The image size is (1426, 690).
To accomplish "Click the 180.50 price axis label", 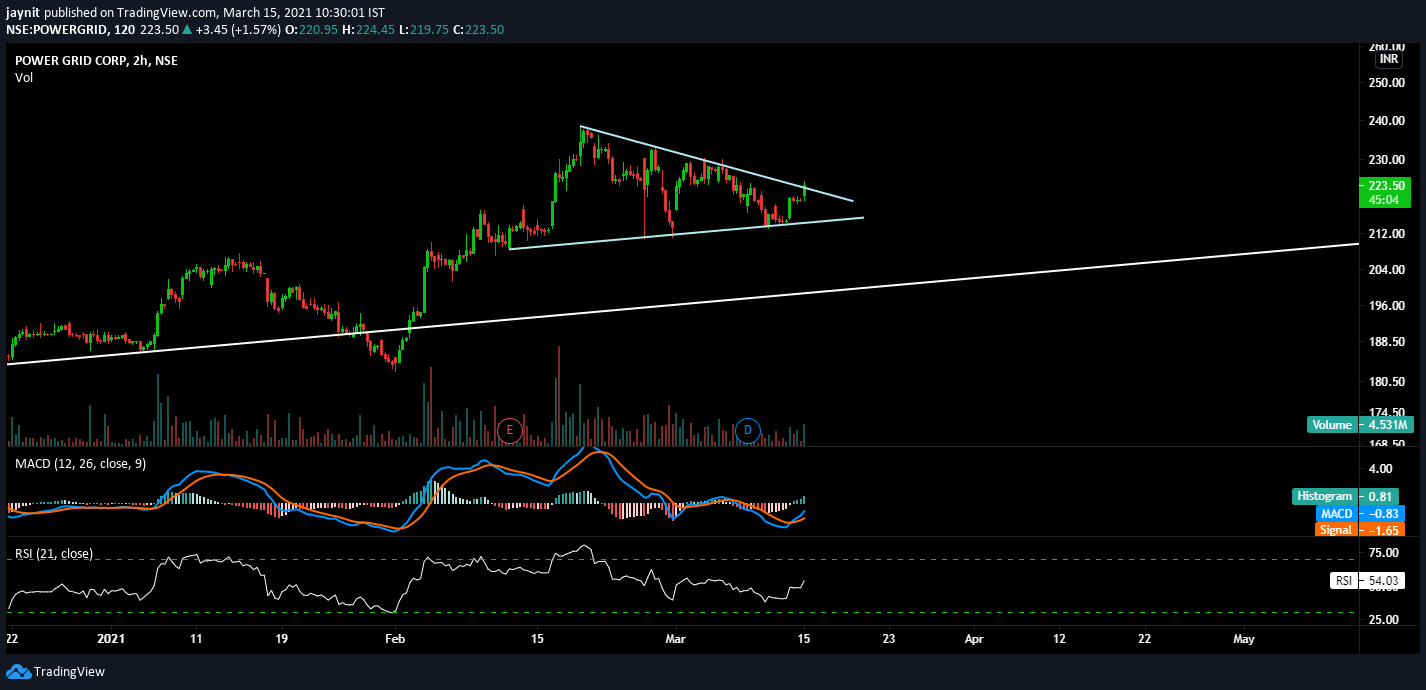I will (1386, 382).
